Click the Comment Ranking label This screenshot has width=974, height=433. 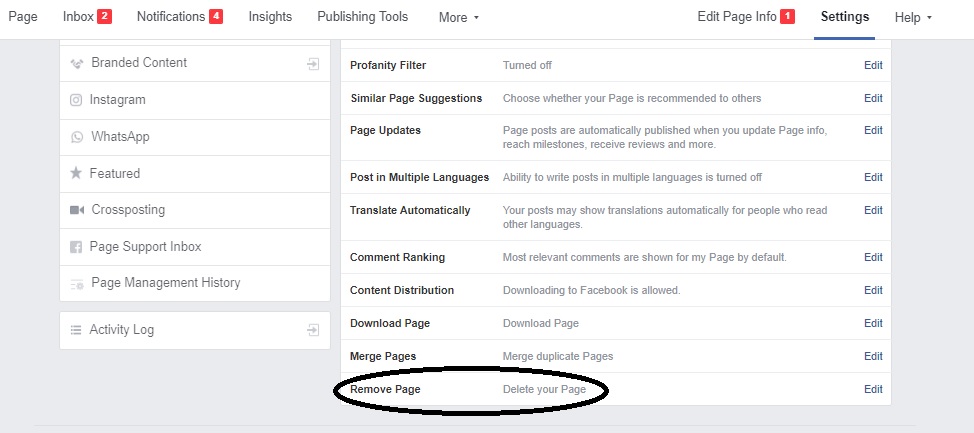point(398,257)
